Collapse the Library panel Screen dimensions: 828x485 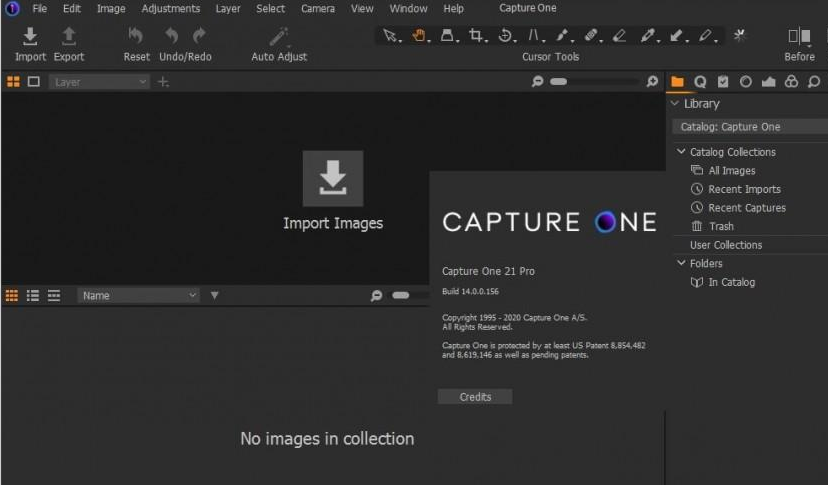(x=675, y=103)
